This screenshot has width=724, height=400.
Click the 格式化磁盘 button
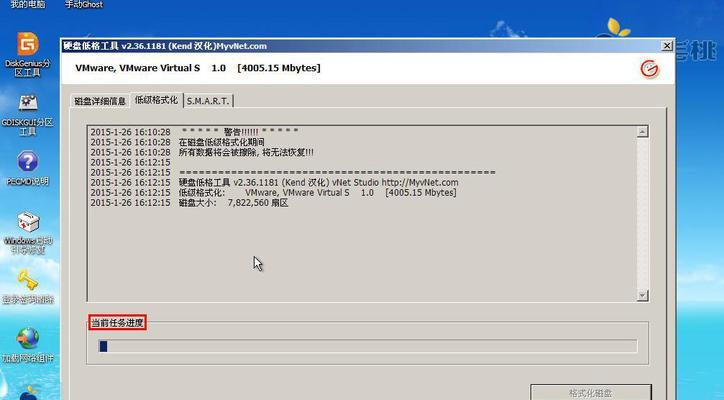591,393
